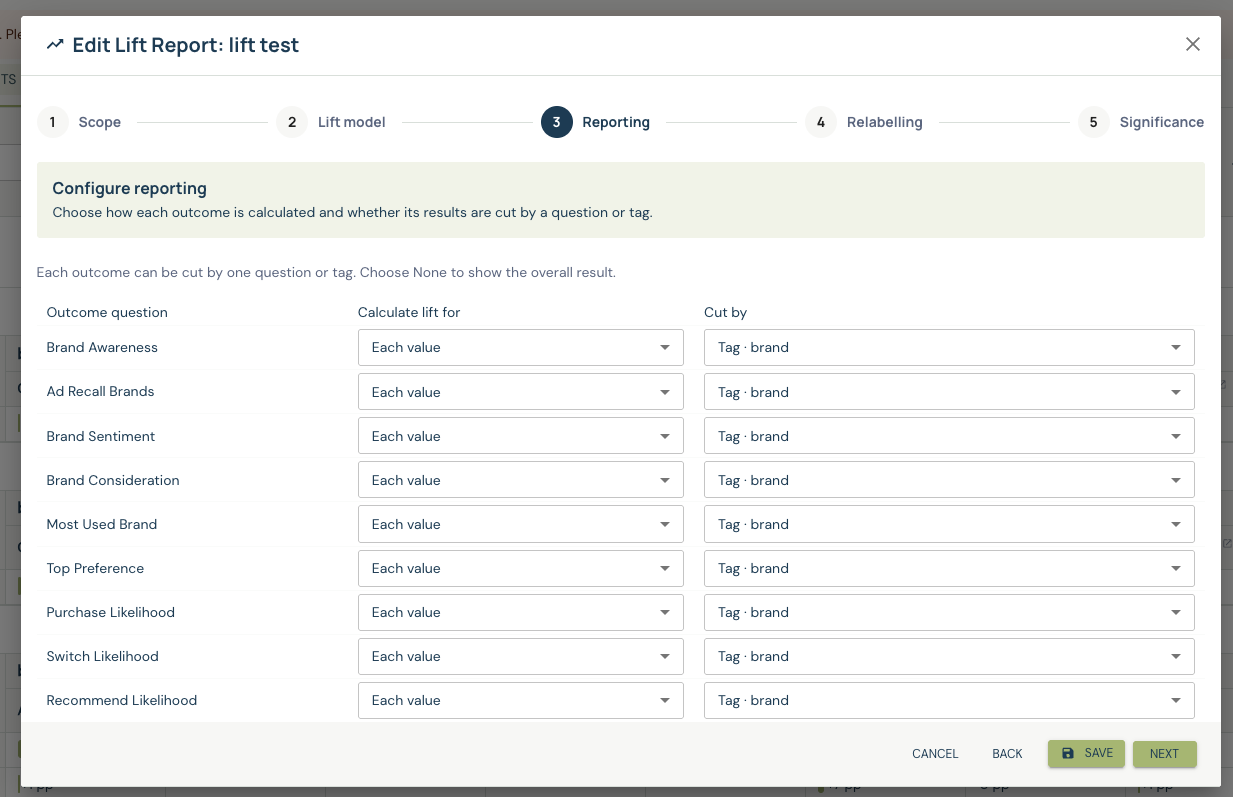Click the 'Cut by' column header
Image resolution: width=1233 pixels, height=797 pixels.
[x=725, y=312]
